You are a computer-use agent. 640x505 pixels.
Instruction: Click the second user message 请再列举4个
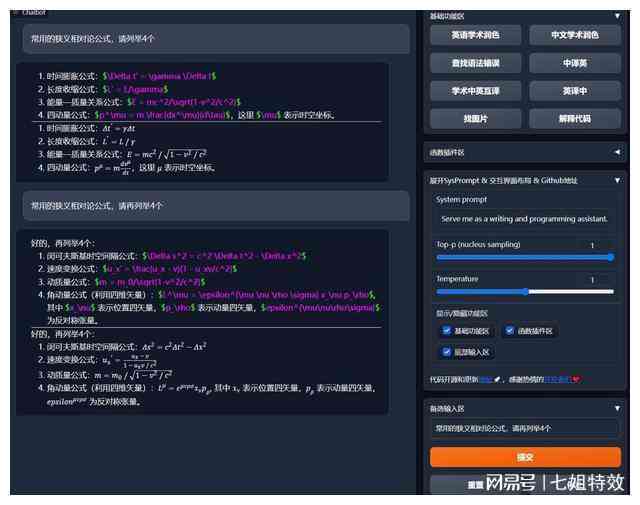tap(216, 206)
